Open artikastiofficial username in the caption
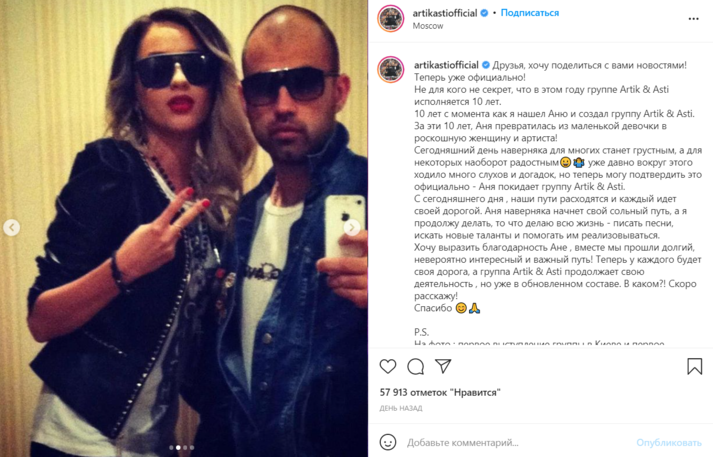The image size is (713, 457). tap(446, 65)
